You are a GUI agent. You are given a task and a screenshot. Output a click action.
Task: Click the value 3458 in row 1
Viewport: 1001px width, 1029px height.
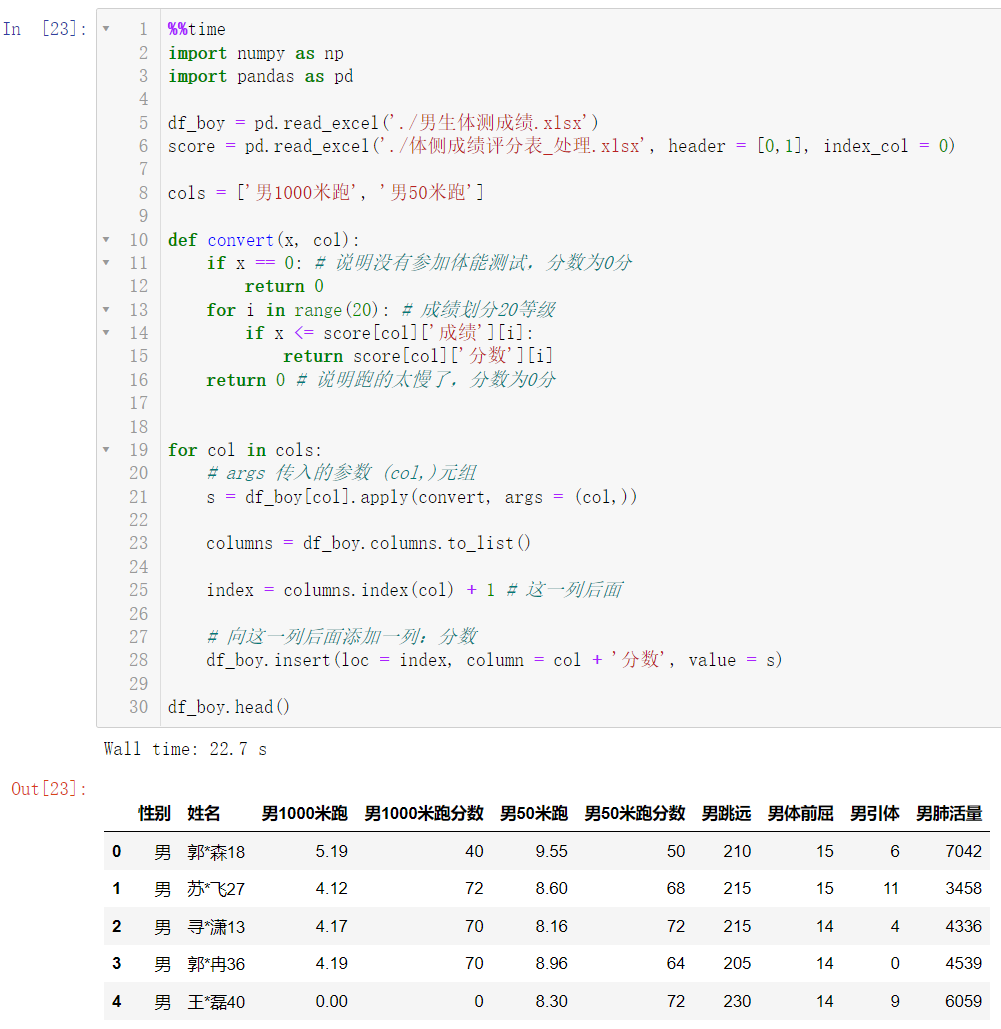click(x=964, y=888)
